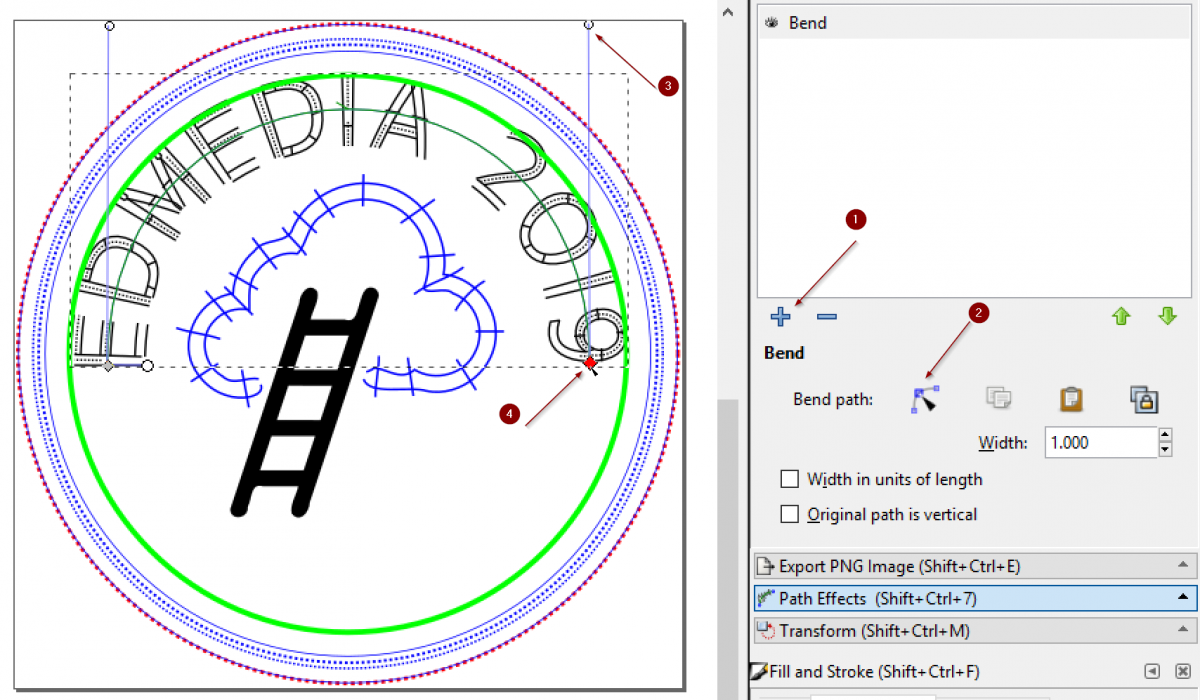Focus the Width value field
The height and width of the screenshot is (700, 1200).
[1100, 442]
